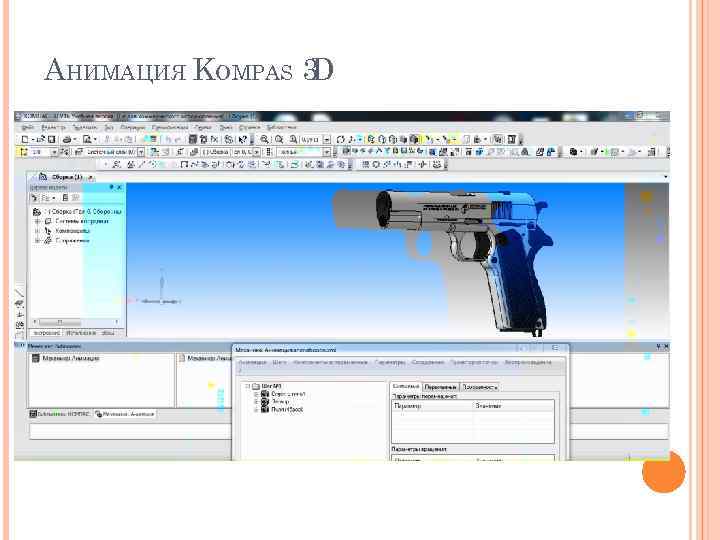Open Воспроизведение menu in animation dialog
Screen dimensions: 720x540
click(528, 362)
